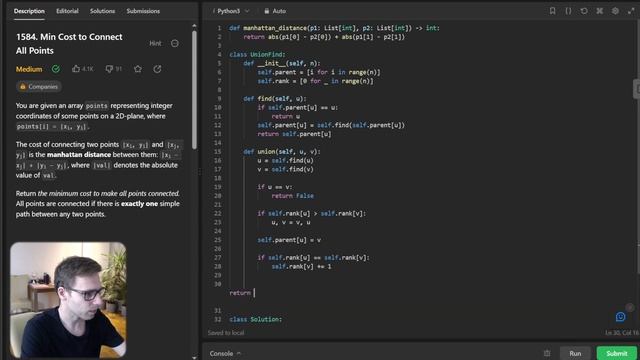The image size is (640, 360).
Task: Click the format code braces icon
Action: [568, 11]
